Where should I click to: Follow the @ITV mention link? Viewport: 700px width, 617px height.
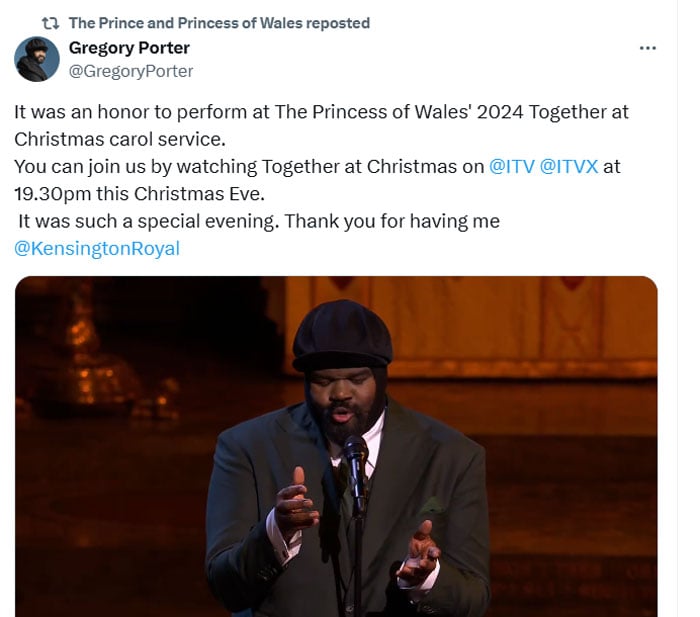pos(512,166)
